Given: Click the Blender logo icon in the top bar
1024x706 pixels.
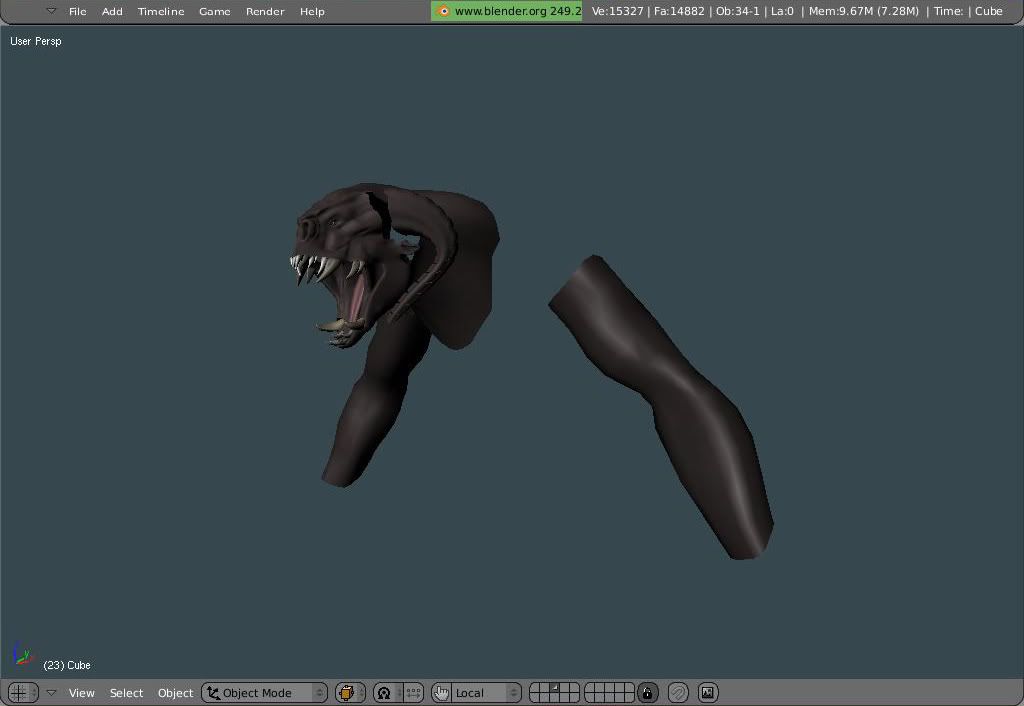Looking at the screenshot, I should [443, 11].
